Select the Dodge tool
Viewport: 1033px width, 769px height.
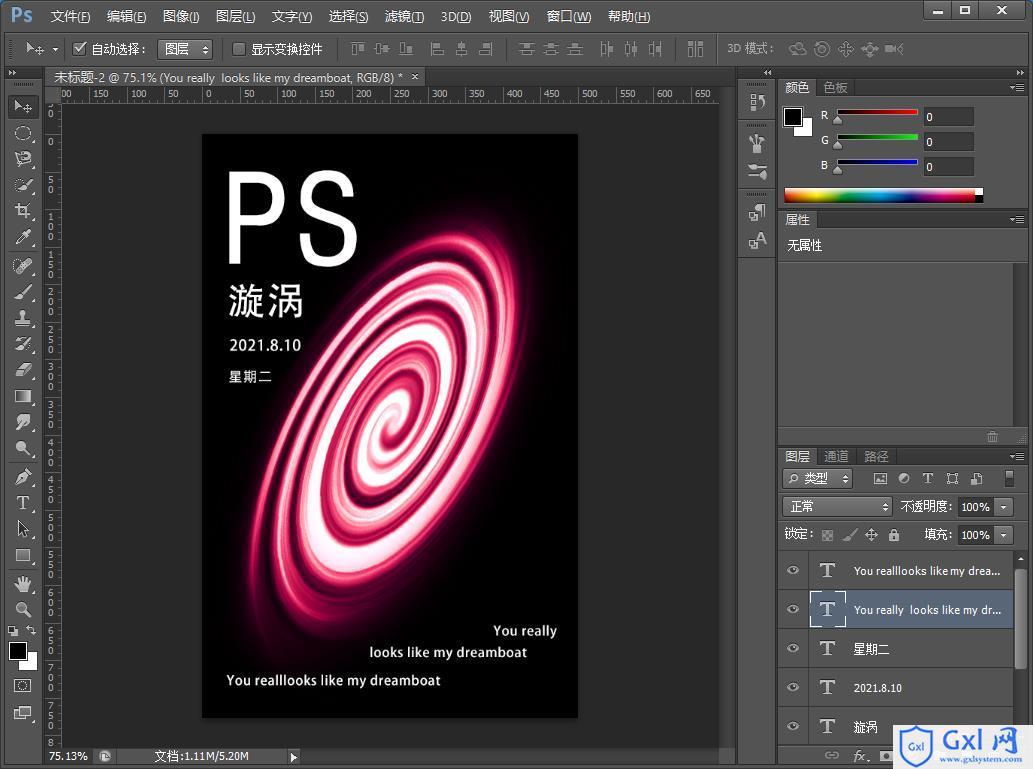pos(23,449)
